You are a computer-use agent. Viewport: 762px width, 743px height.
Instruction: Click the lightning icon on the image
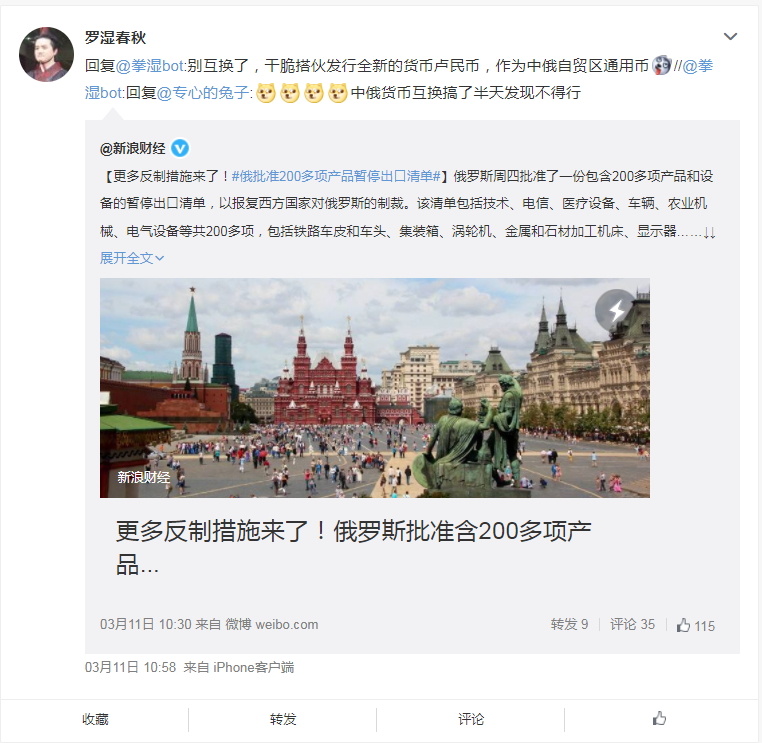[x=616, y=310]
